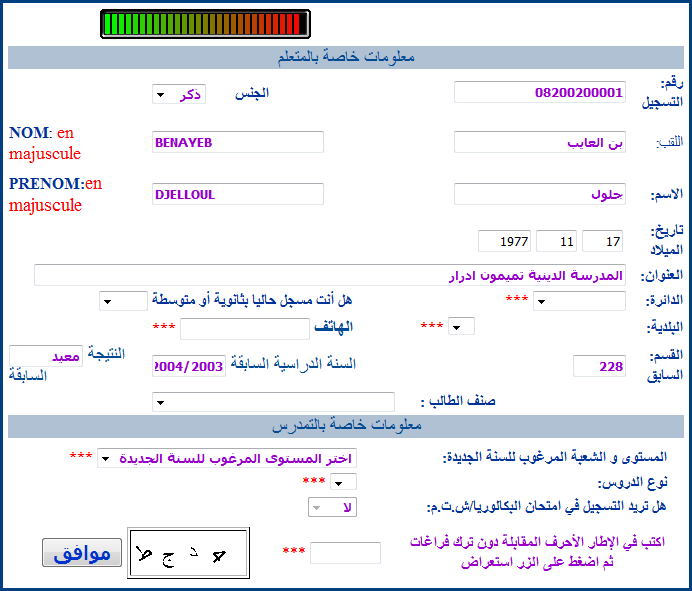This screenshot has width=692, height=591.
Task: Click the captcha text entry box
Action: pos(345,553)
